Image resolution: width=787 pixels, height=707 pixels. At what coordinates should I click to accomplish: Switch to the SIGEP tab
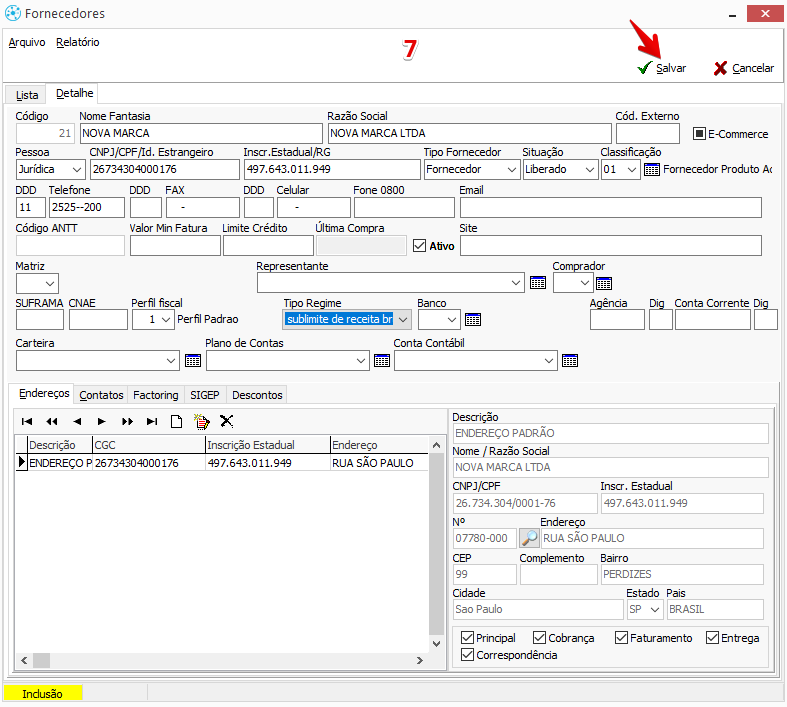point(205,395)
